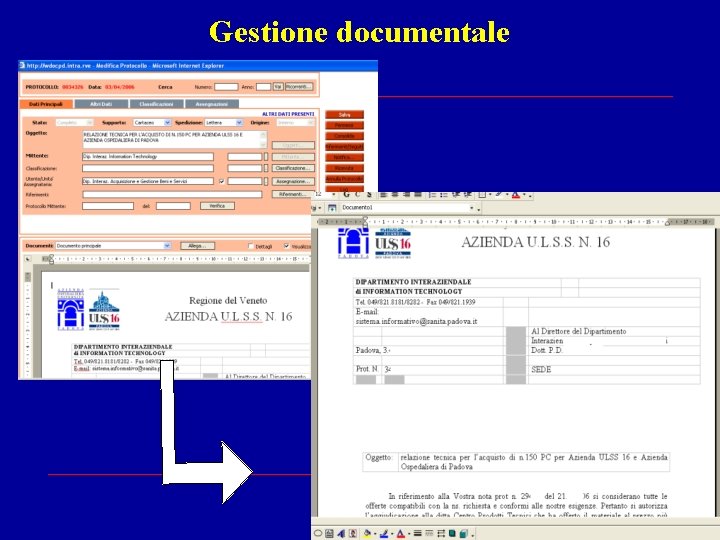Viewport: 720px width, 540px height.
Task: Click the Annulla Protocollo button
Action: pyautogui.click(x=344, y=179)
